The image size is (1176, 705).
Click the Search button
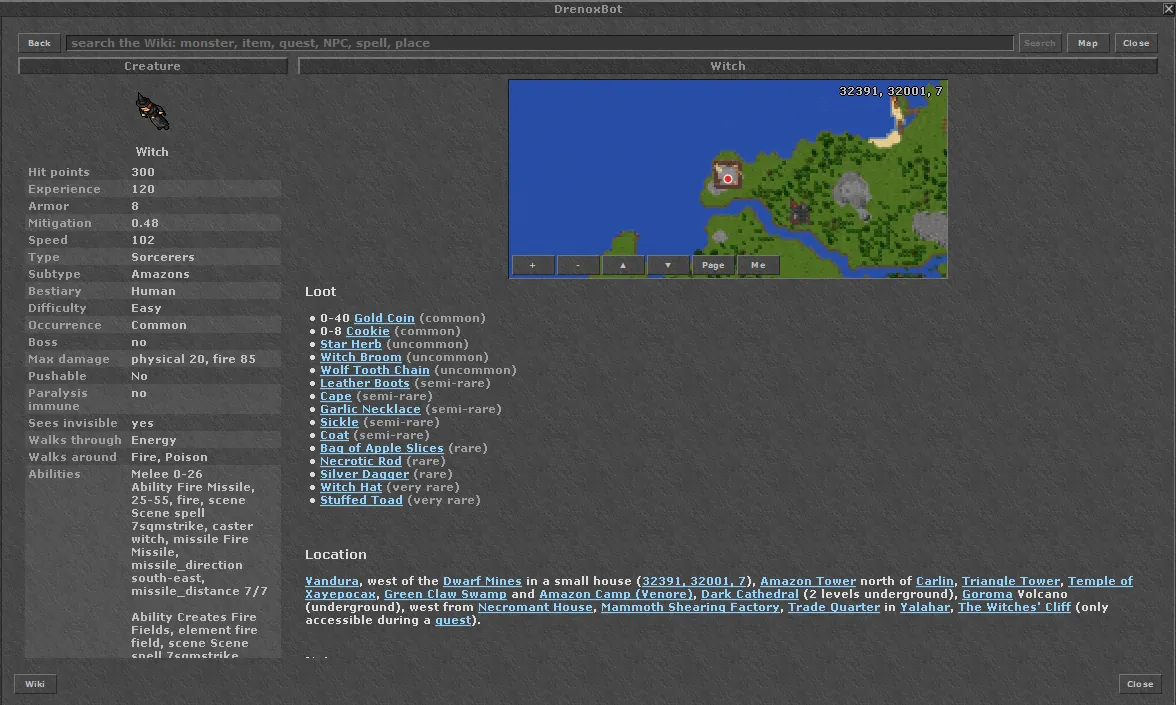click(1040, 44)
